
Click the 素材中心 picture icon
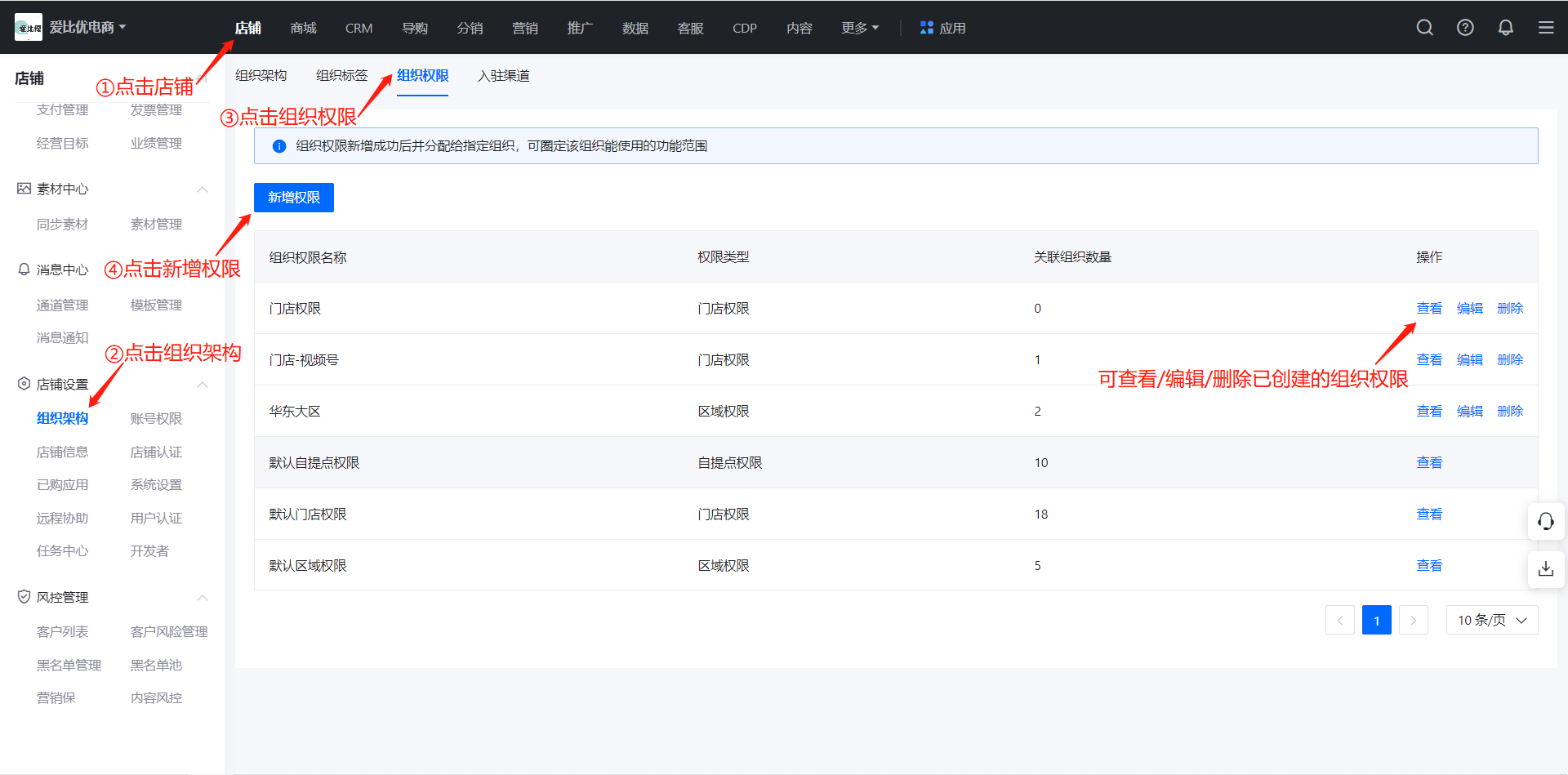coord(24,189)
